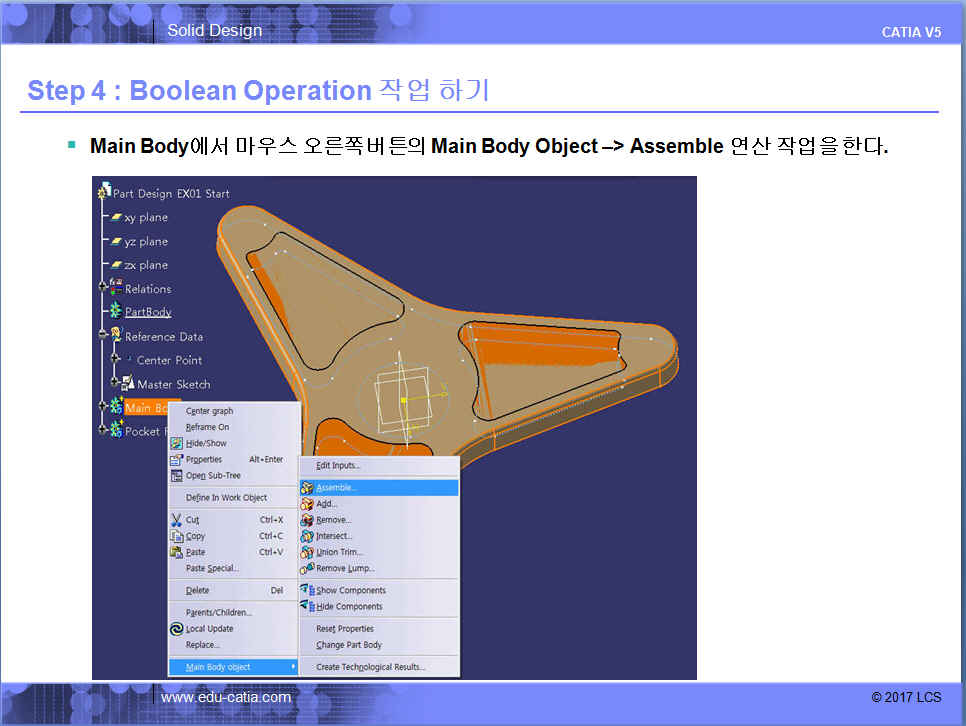Viewport: 966px width, 726px height.
Task: Select Hide Components in the submenu
Action: [349, 606]
